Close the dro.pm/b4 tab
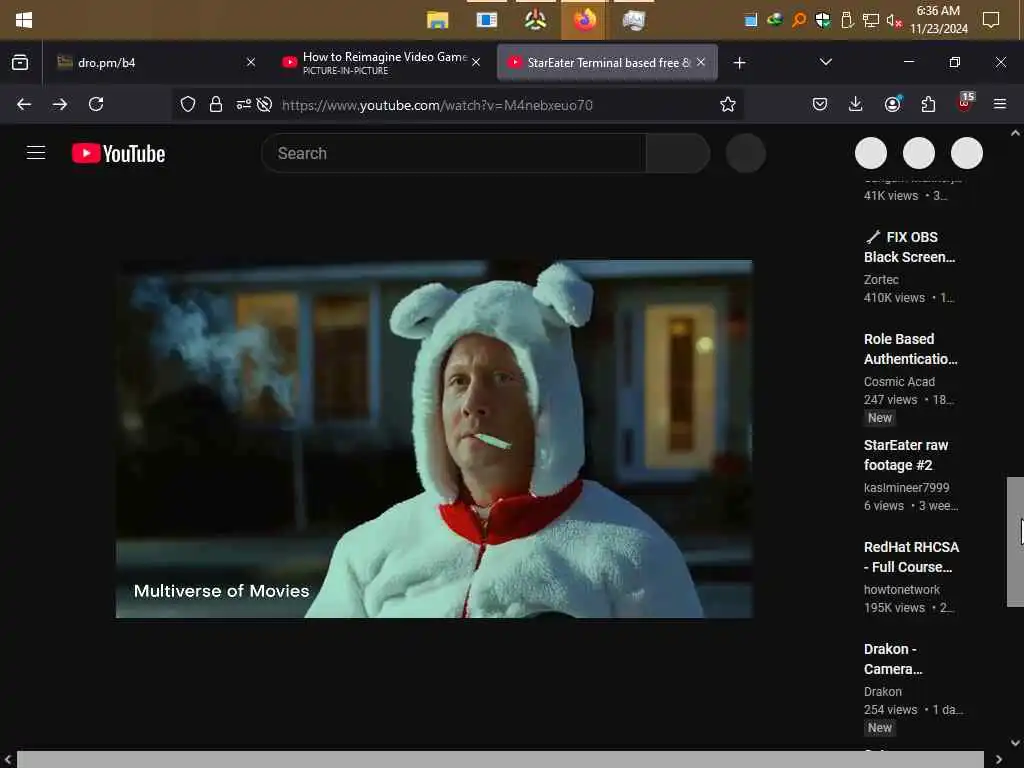 [251, 62]
